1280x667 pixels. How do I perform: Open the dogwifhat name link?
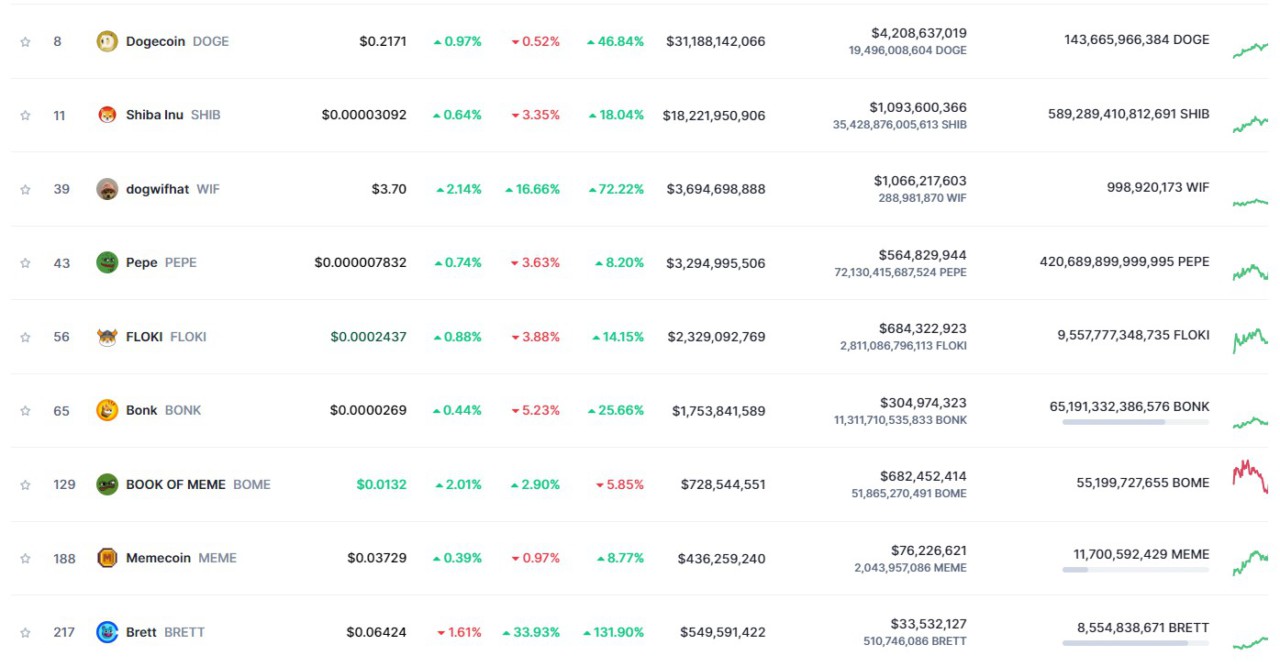tap(157, 189)
